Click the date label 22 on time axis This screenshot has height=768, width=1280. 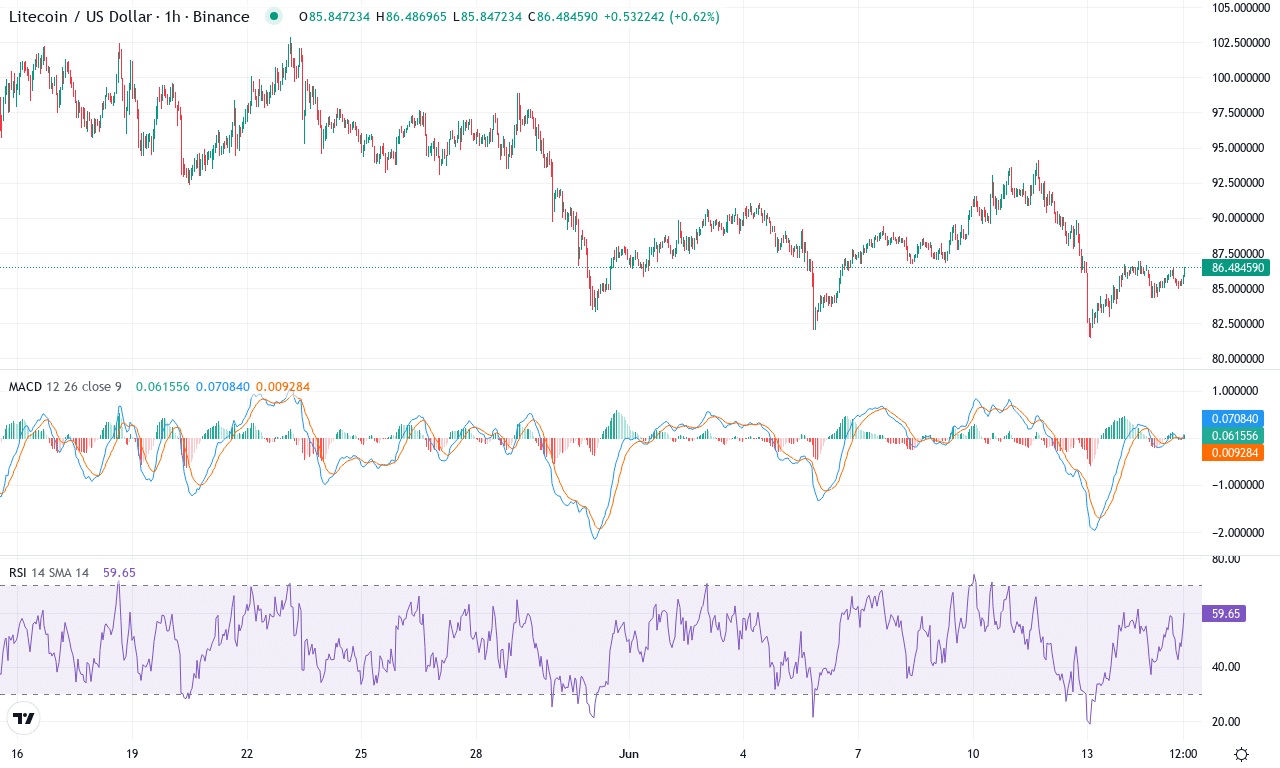(247, 753)
